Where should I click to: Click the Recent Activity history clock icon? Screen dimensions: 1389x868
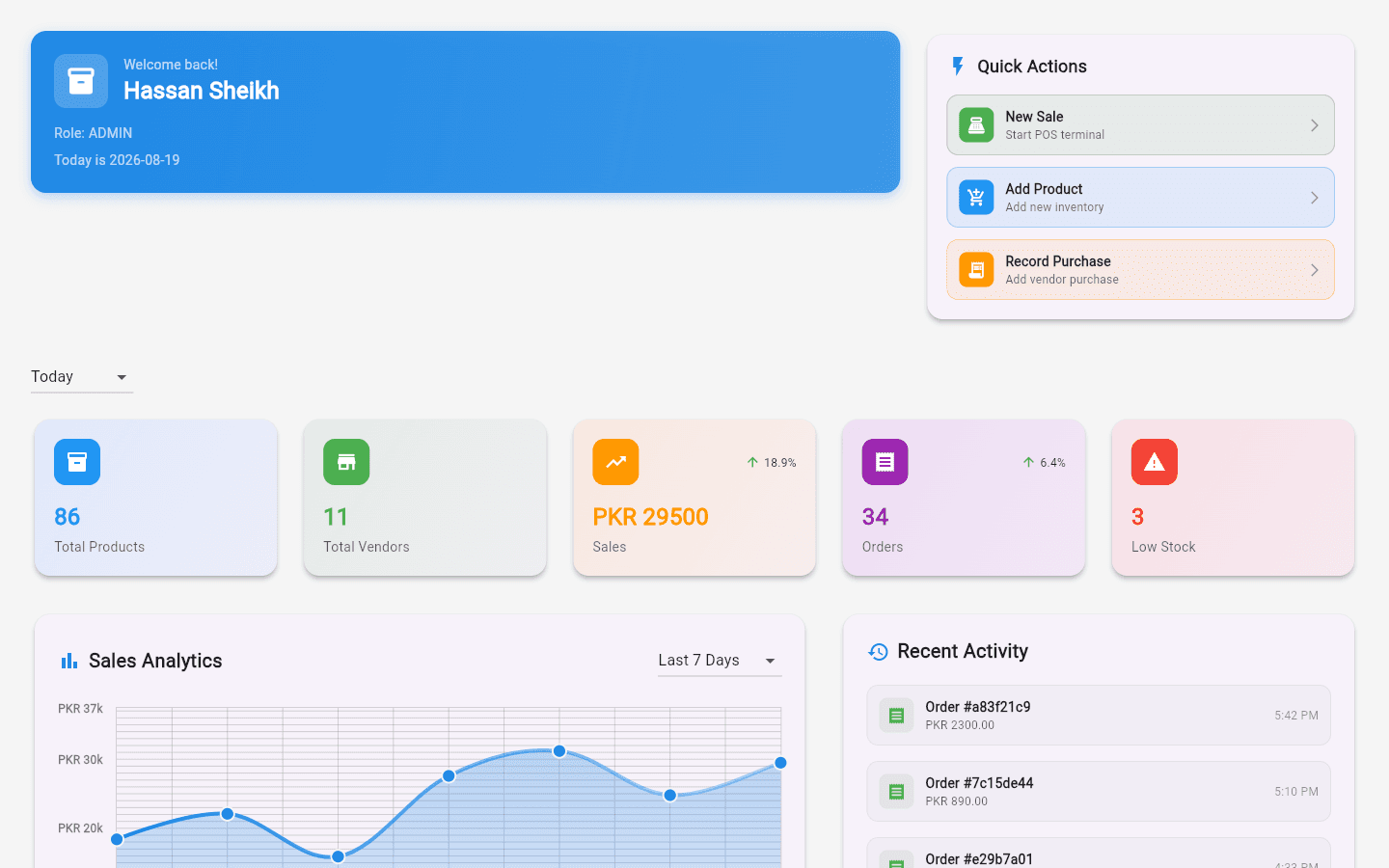(878, 652)
